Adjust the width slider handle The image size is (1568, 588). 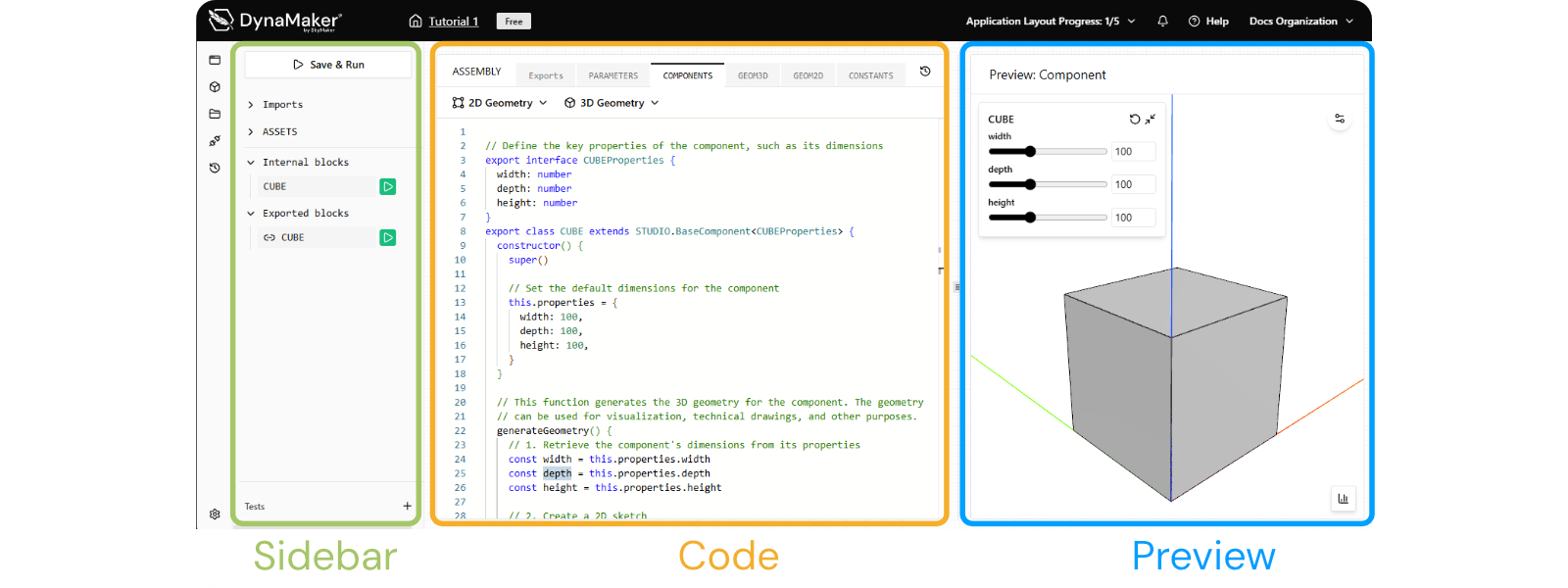(x=1030, y=152)
